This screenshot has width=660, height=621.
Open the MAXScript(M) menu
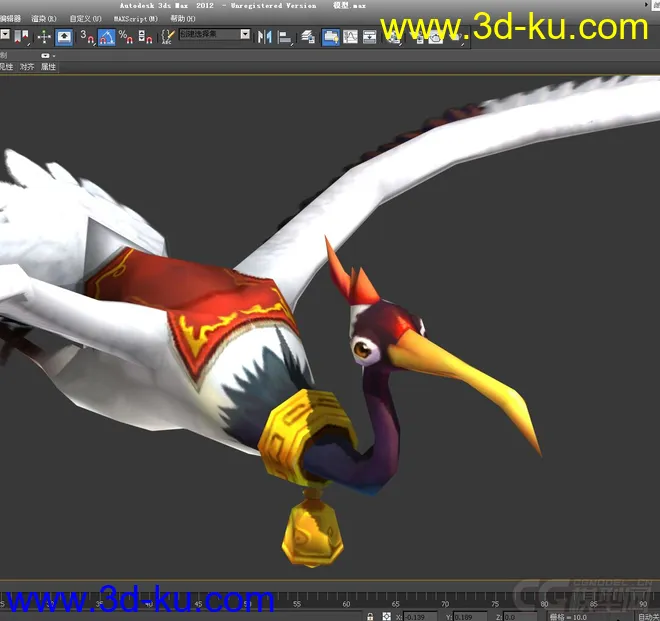pyautogui.click(x=136, y=19)
